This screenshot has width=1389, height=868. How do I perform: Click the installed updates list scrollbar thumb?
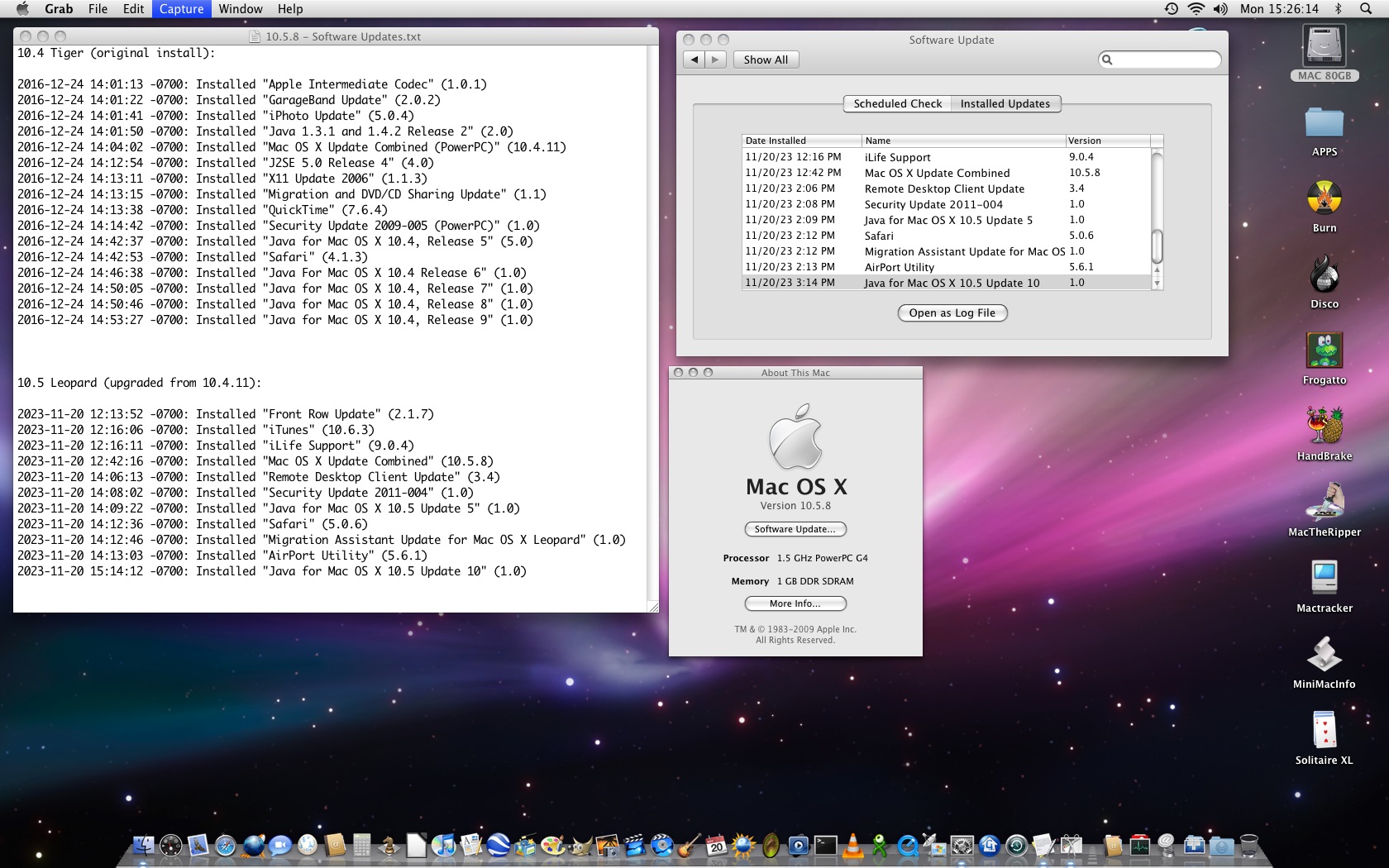tap(1157, 246)
